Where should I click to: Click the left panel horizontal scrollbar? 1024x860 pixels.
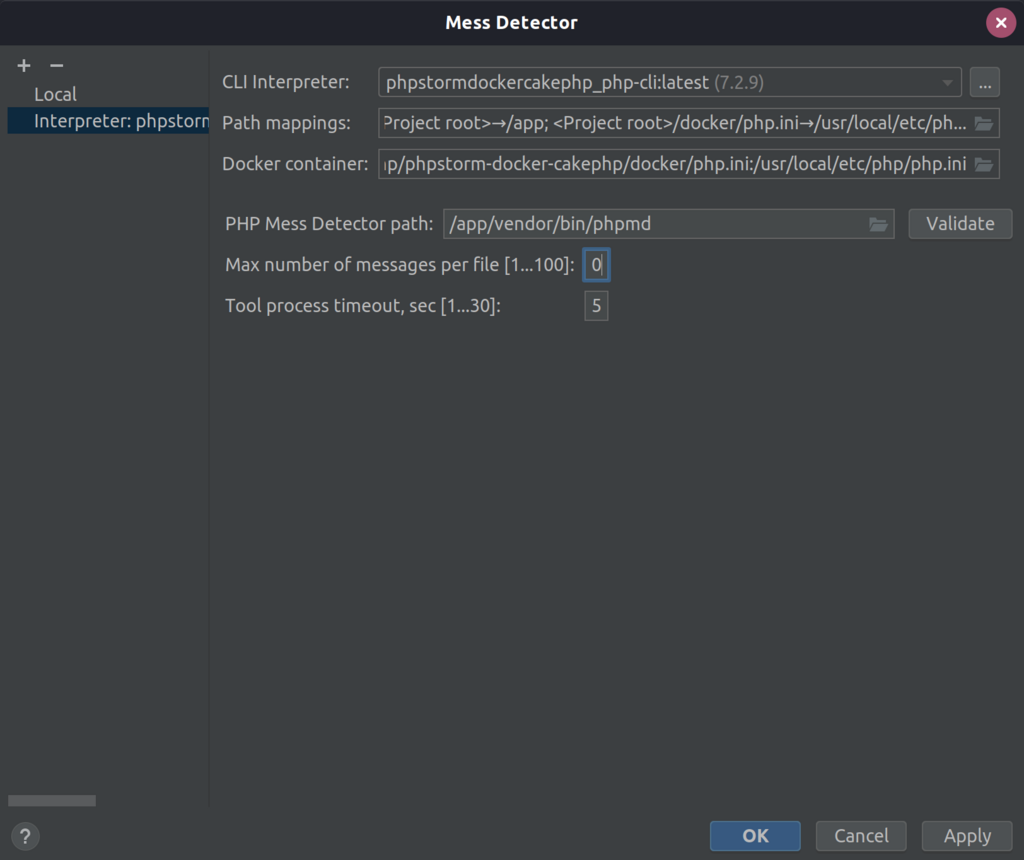tap(52, 801)
